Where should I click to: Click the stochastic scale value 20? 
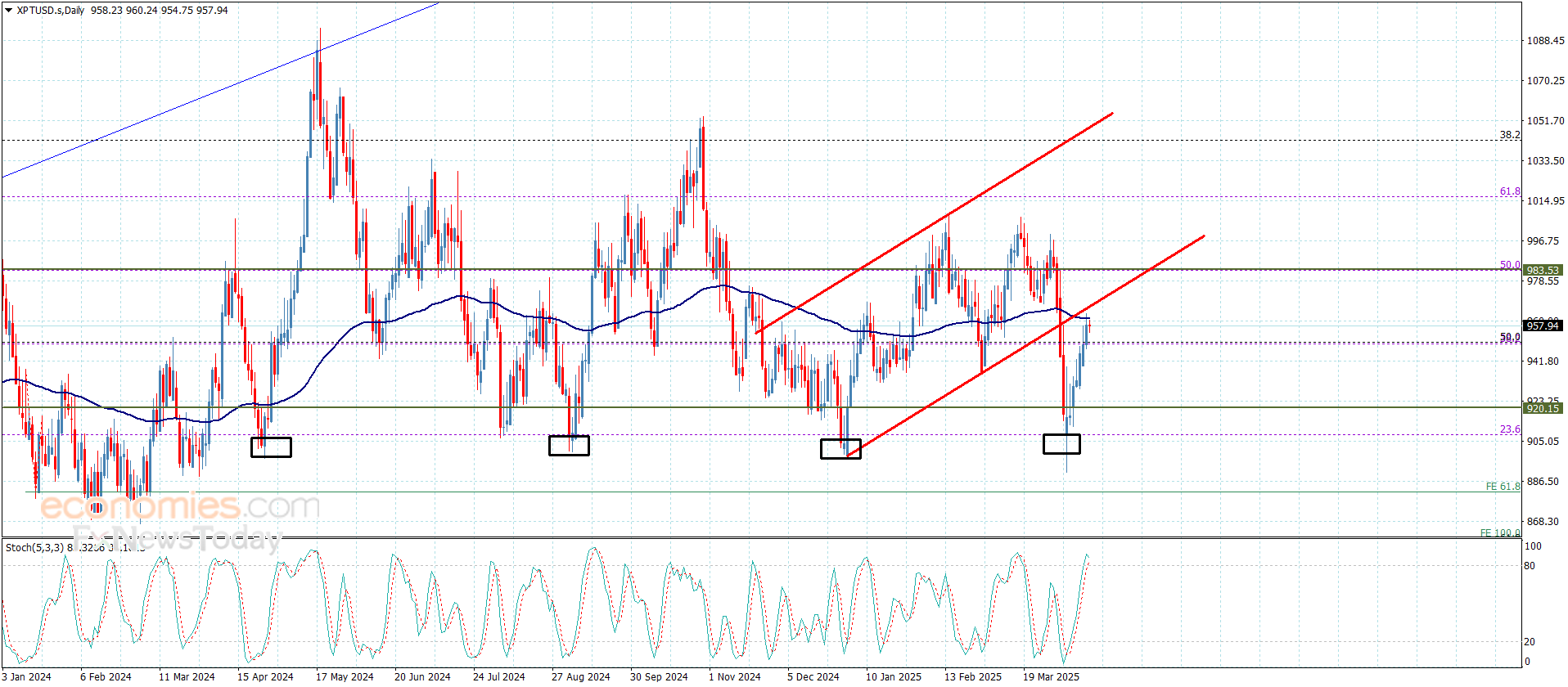(1530, 642)
